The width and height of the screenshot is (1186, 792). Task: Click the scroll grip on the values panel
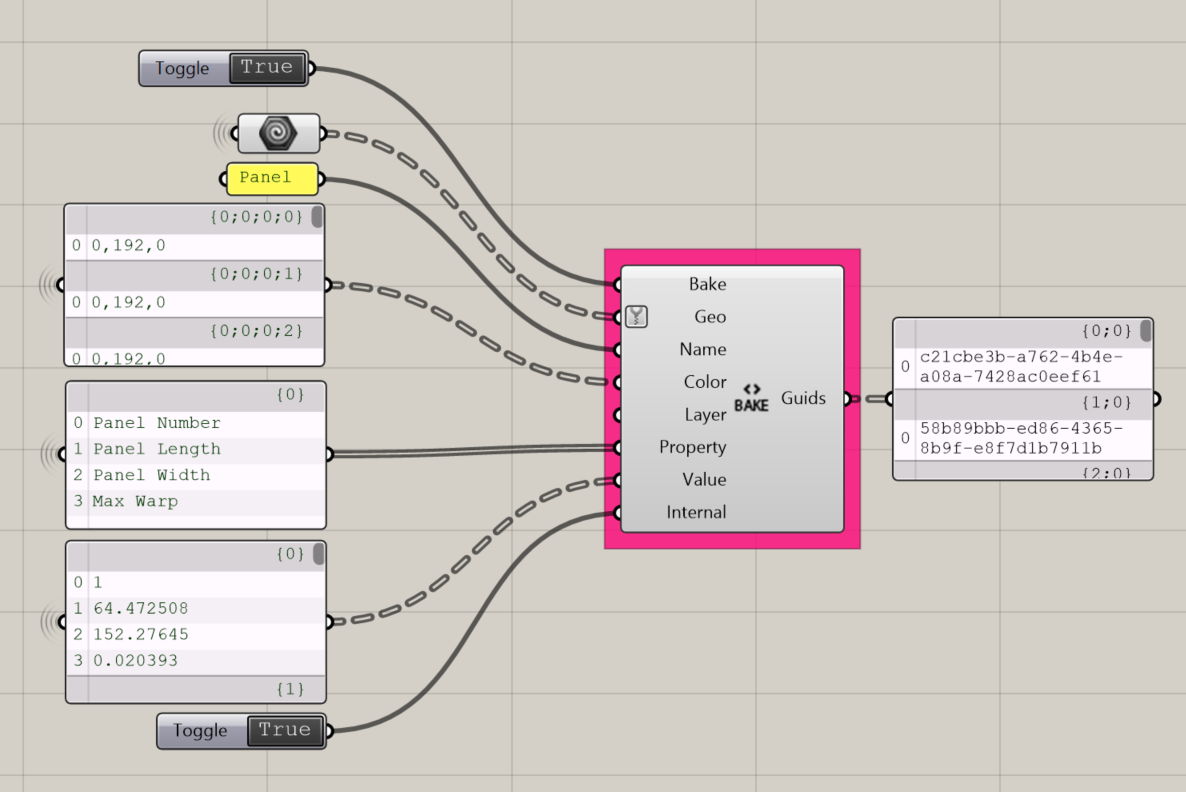pyautogui.click(x=320, y=554)
